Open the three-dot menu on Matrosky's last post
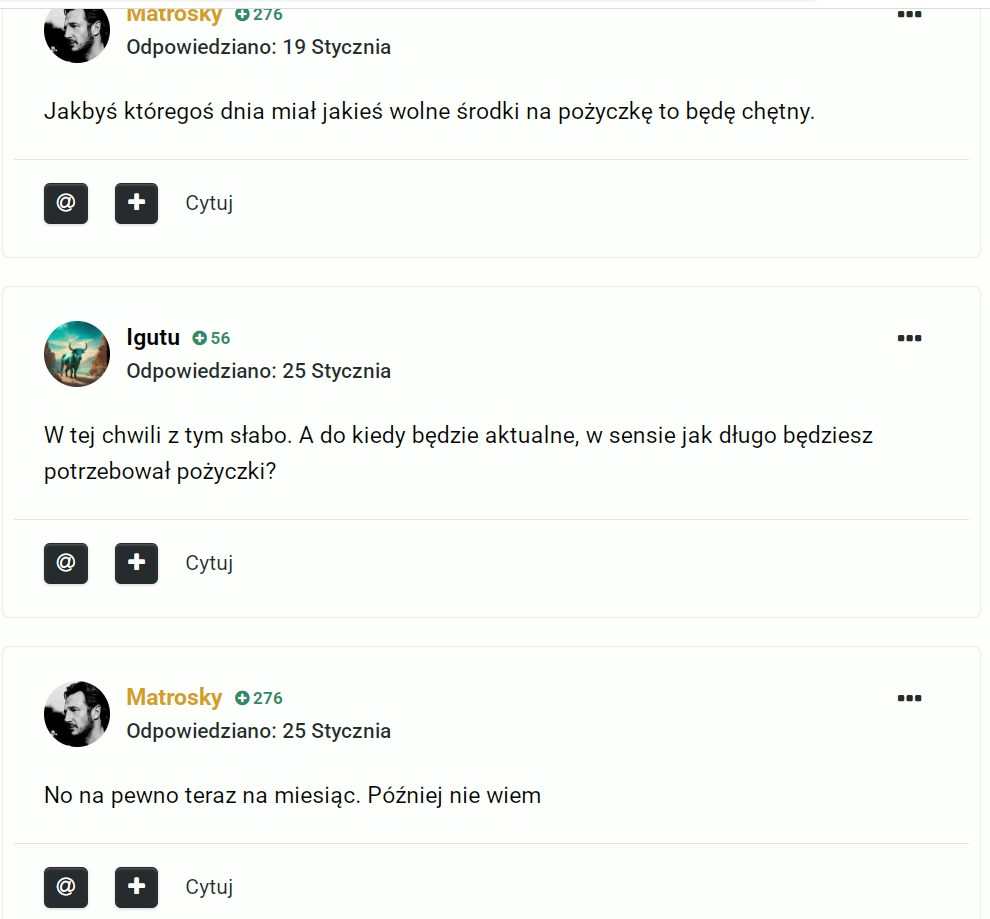The width and height of the screenshot is (990, 919). tap(909, 698)
